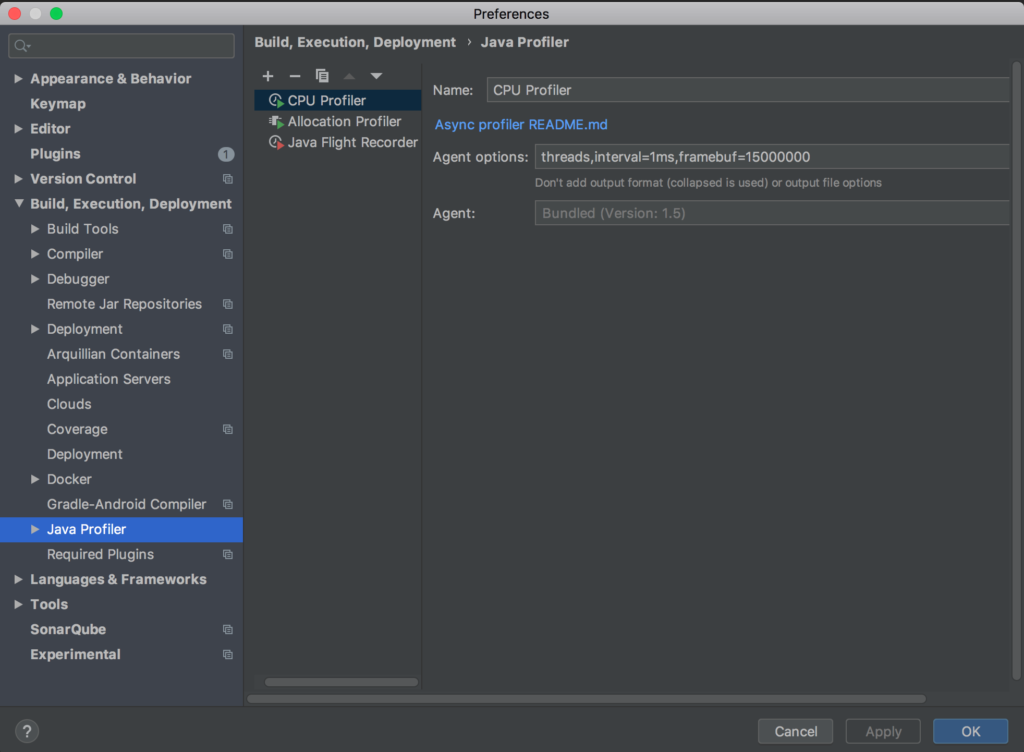Remove the selected profiler configuration
This screenshot has width=1024, height=752.
[294, 76]
